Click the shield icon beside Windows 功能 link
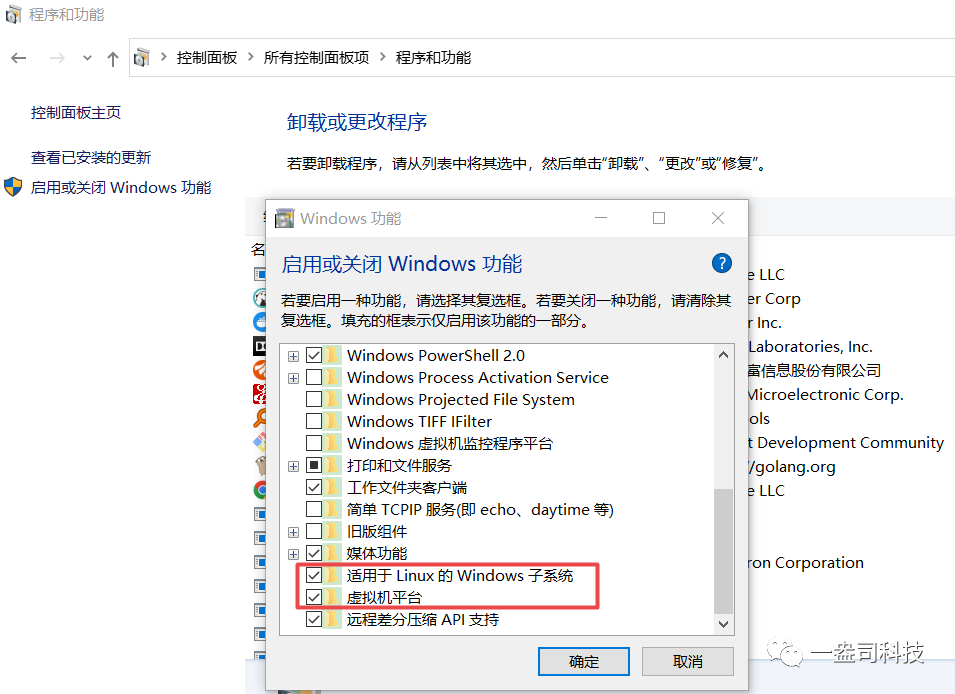The height and width of the screenshot is (694, 955). pos(13,187)
